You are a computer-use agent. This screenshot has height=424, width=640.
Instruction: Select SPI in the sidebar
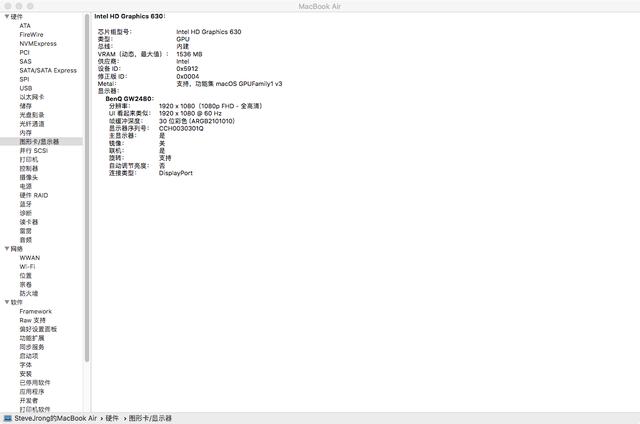tap(24, 79)
